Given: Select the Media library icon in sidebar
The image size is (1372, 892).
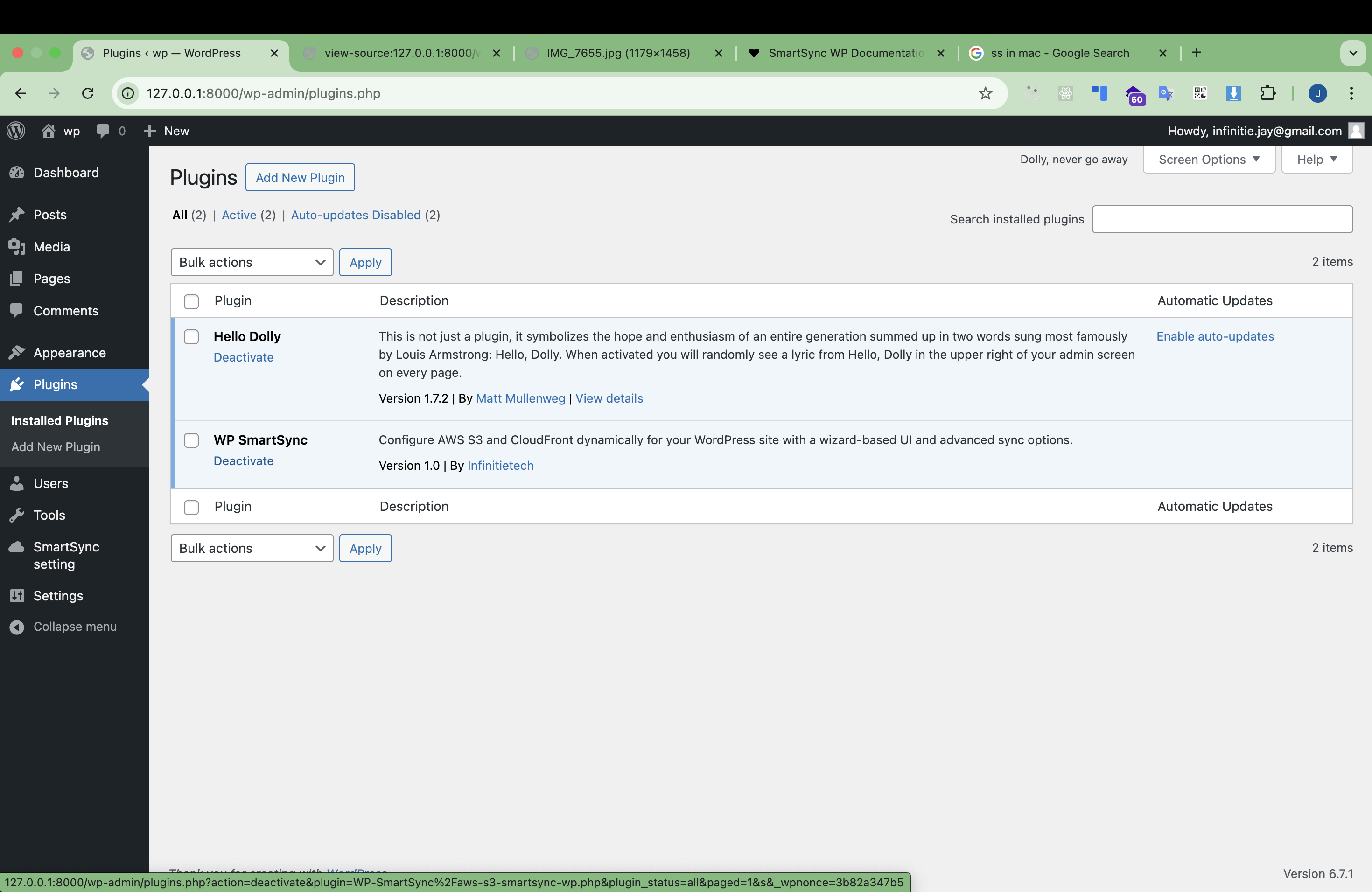Looking at the screenshot, I should [x=18, y=247].
